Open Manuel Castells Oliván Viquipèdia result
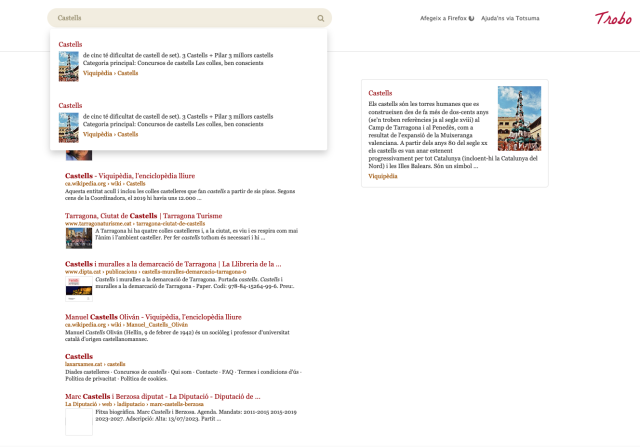The image size is (640, 447). click(x=153, y=317)
